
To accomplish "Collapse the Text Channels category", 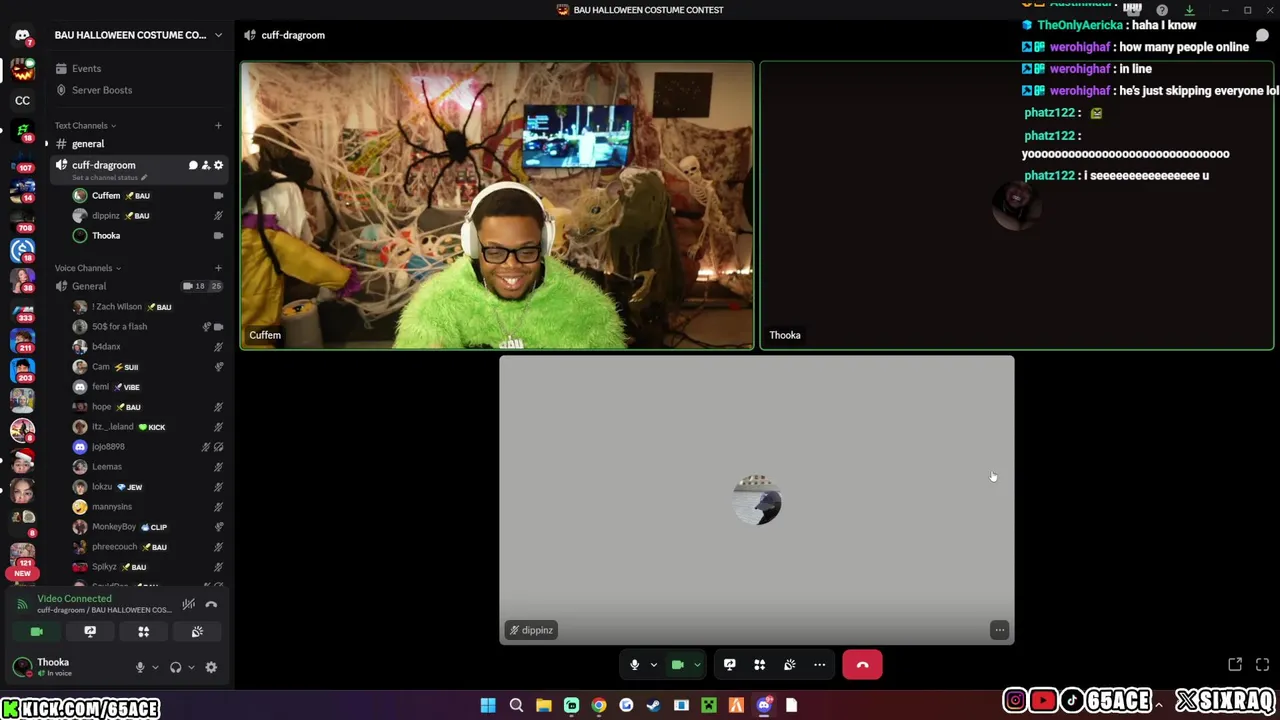I will click(85, 126).
